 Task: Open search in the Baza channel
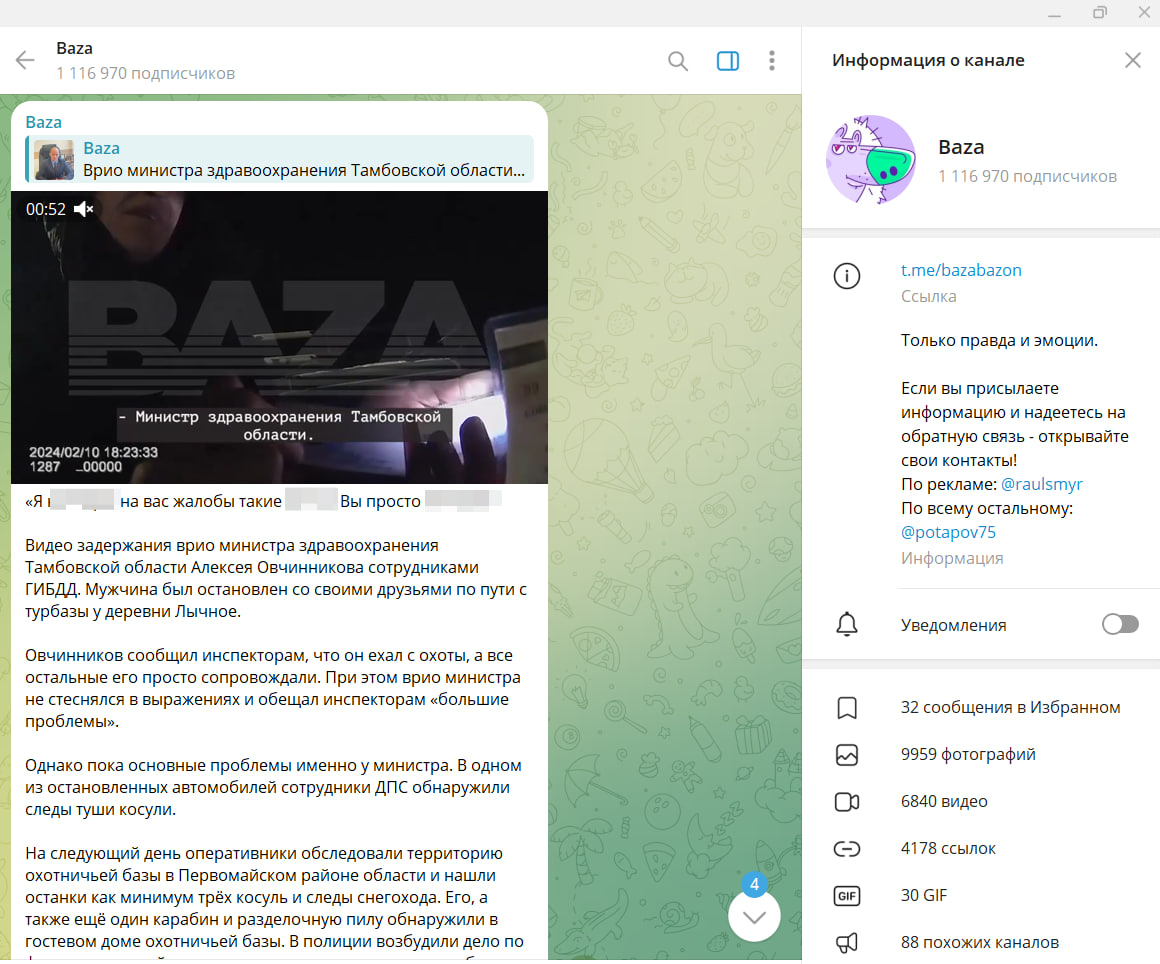tap(678, 61)
